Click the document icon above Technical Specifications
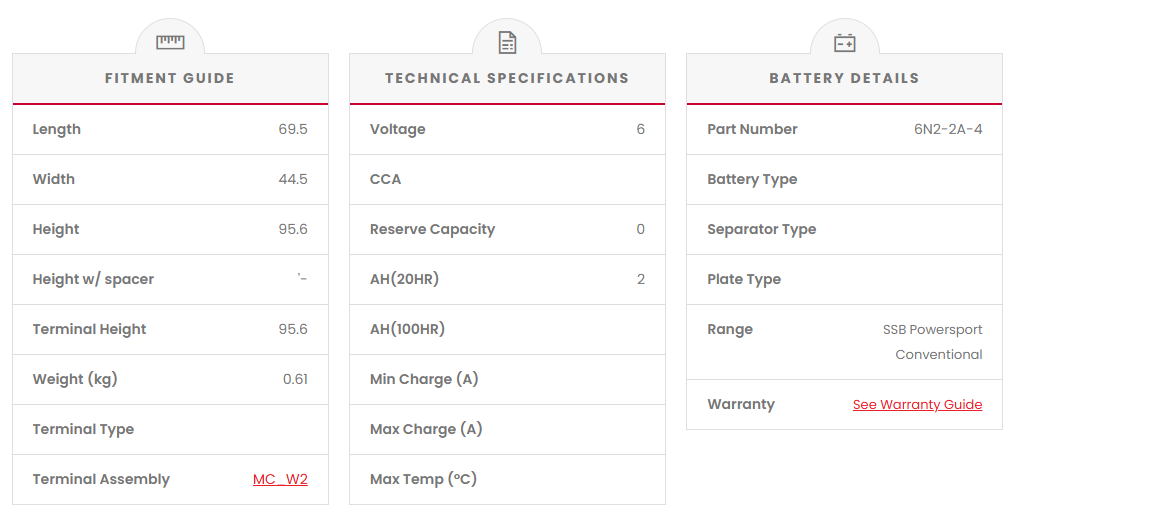 [507, 42]
